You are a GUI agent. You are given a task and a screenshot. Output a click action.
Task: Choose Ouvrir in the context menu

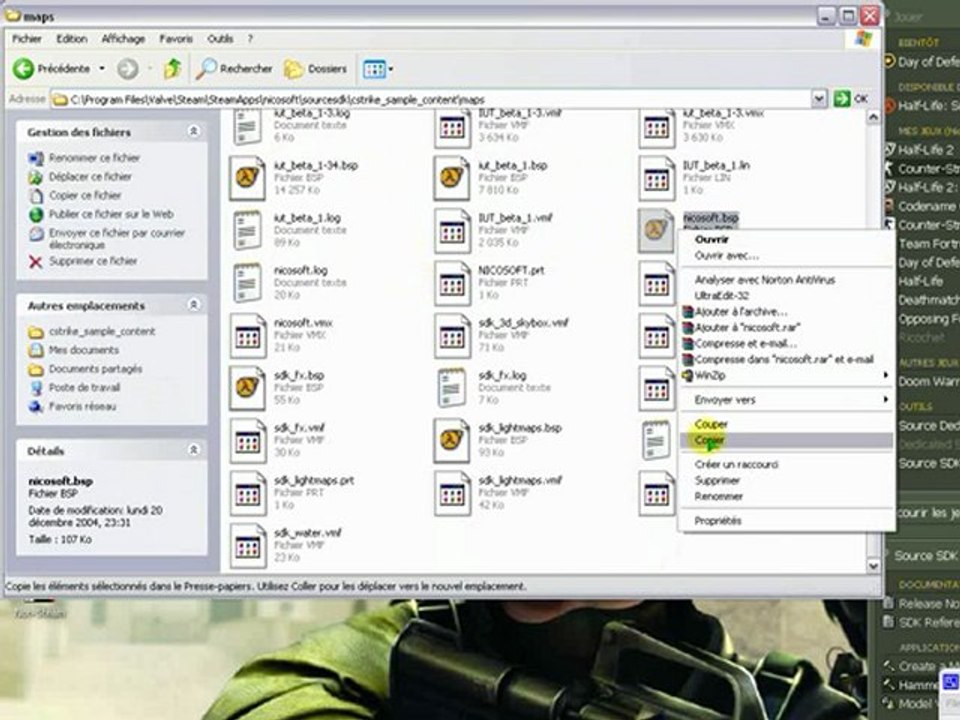[786, 239]
